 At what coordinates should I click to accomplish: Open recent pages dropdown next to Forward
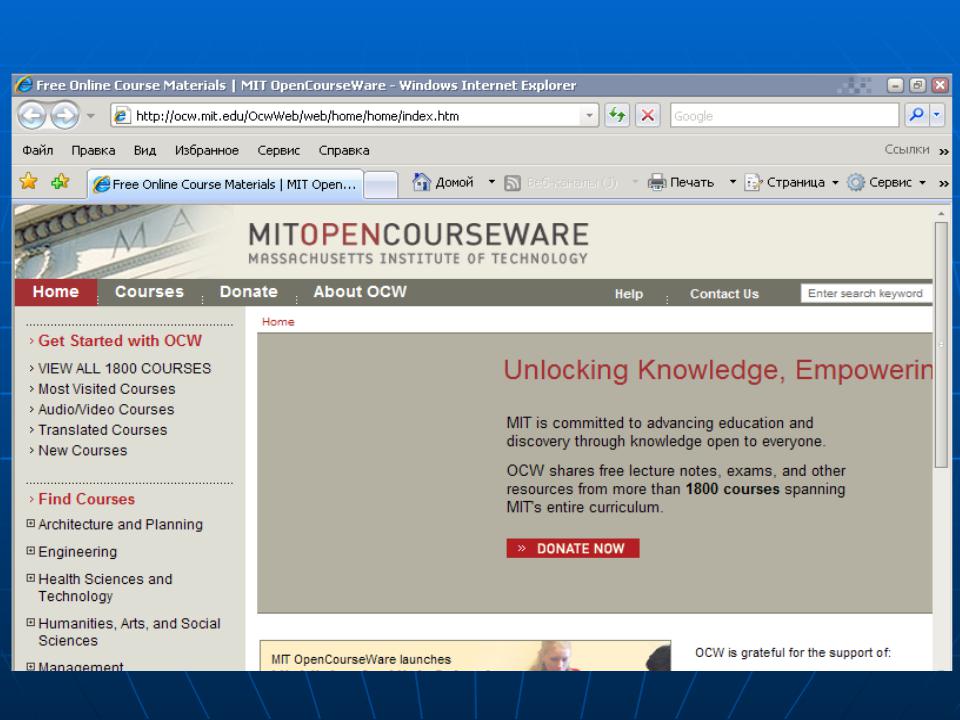coord(91,115)
